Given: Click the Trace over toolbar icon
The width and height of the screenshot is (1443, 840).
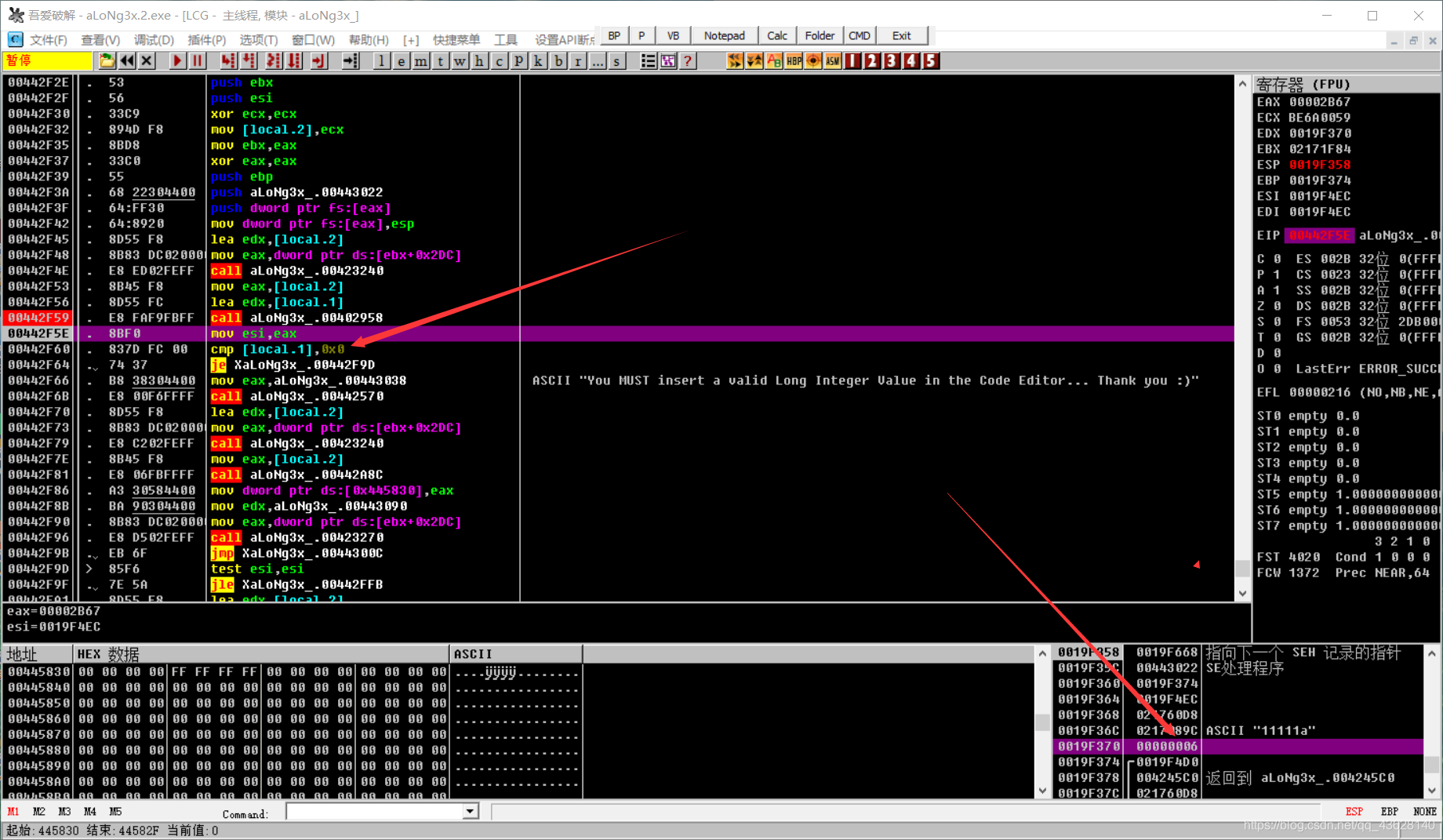Looking at the screenshot, I should 295,60.
